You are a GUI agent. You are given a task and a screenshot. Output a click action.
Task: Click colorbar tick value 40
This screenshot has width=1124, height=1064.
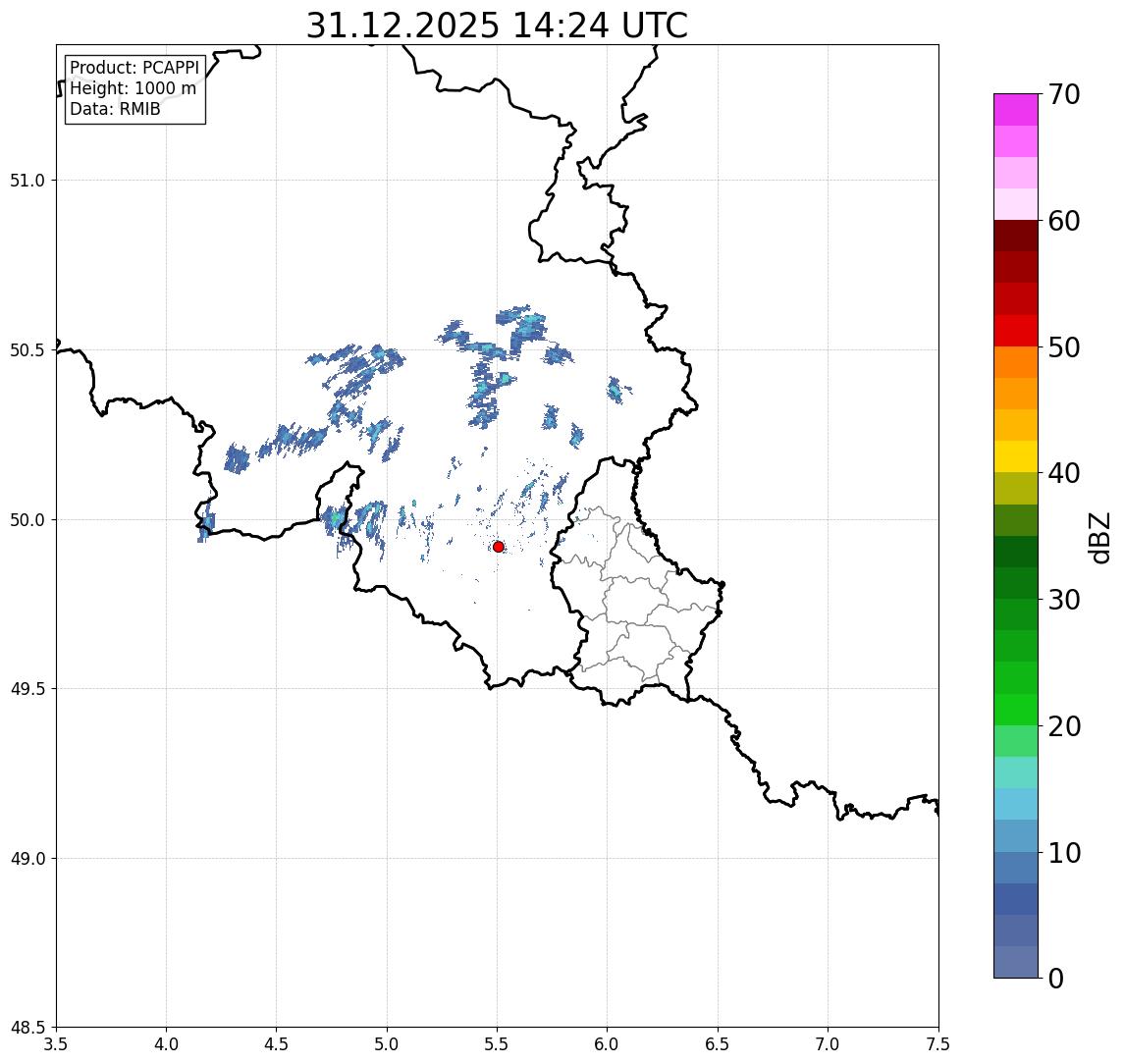click(x=1064, y=473)
